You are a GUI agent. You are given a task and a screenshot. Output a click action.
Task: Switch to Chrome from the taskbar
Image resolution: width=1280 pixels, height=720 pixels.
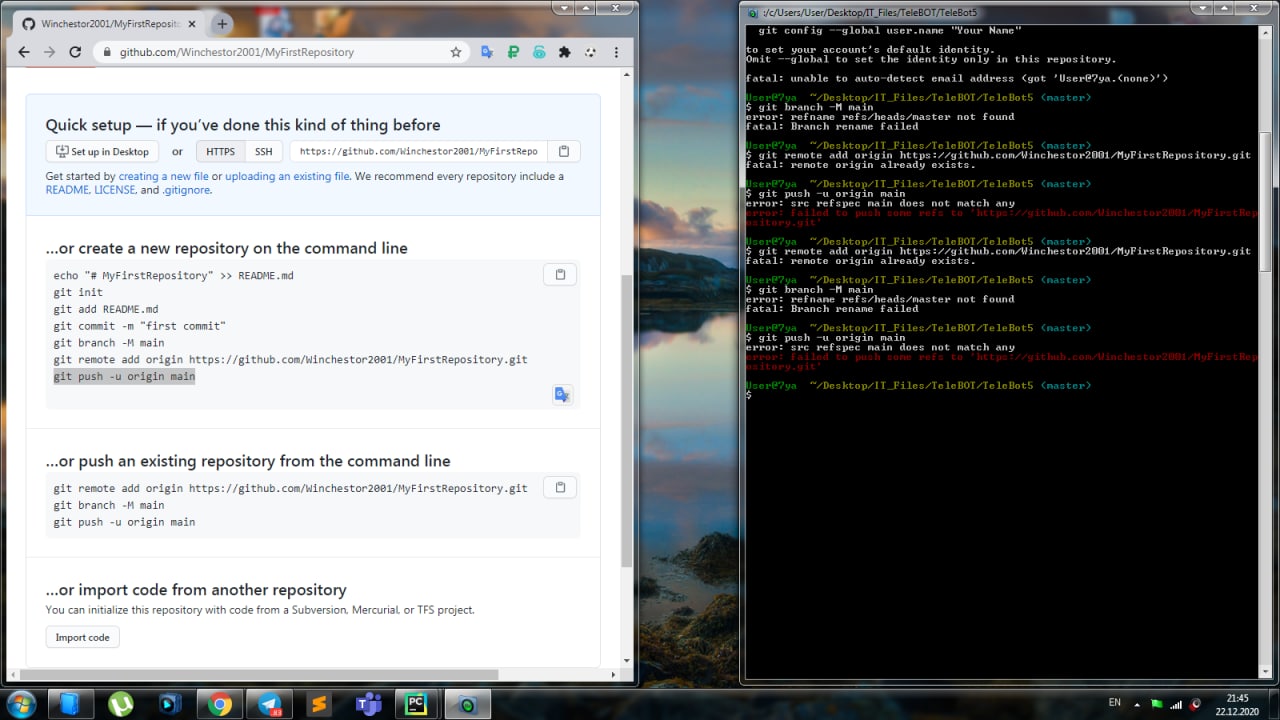tap(220, 704)
